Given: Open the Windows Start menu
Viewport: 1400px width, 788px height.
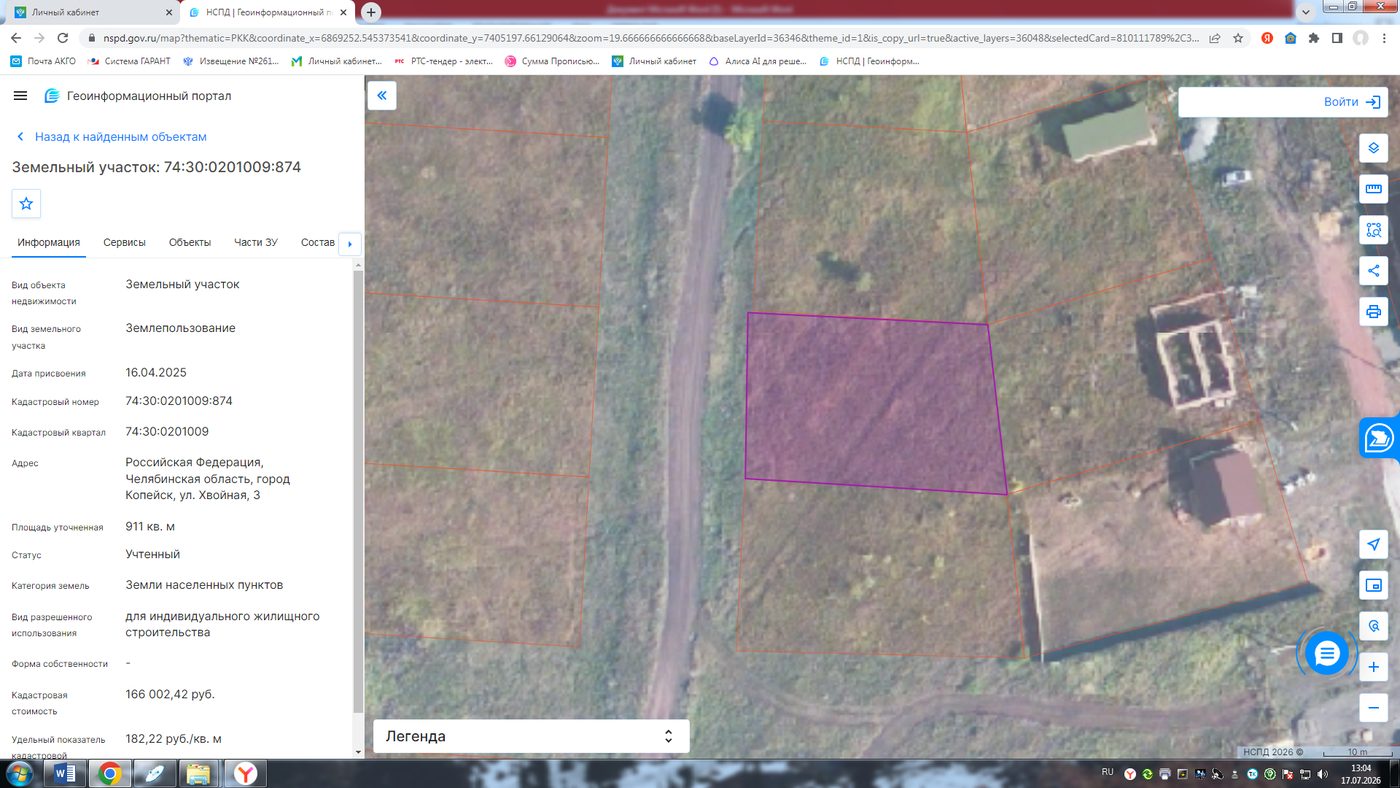Looking at the screenshot, I should (x=19, y=773).
